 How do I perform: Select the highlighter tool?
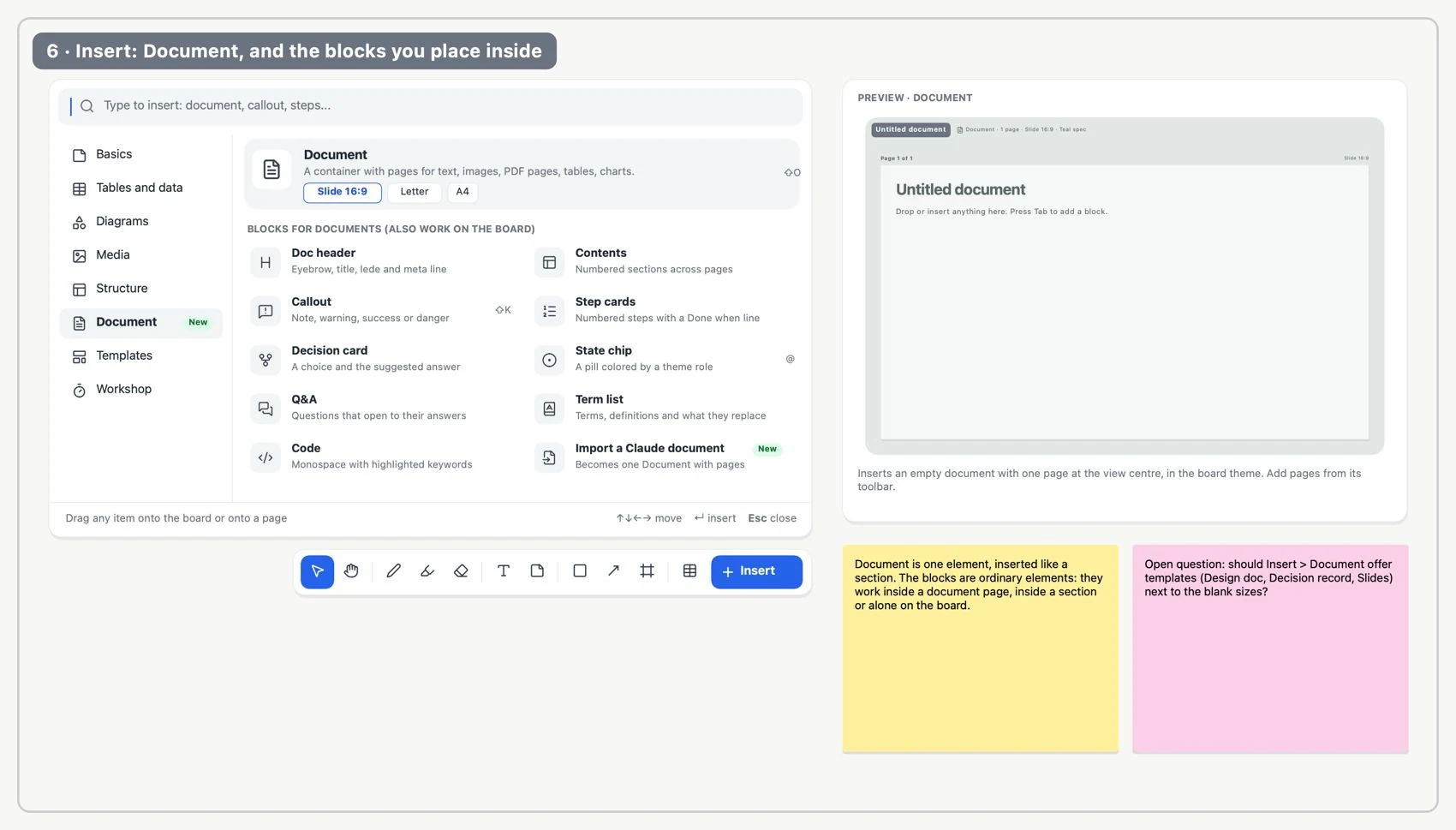pyautogui.click(x=427, y=571)
